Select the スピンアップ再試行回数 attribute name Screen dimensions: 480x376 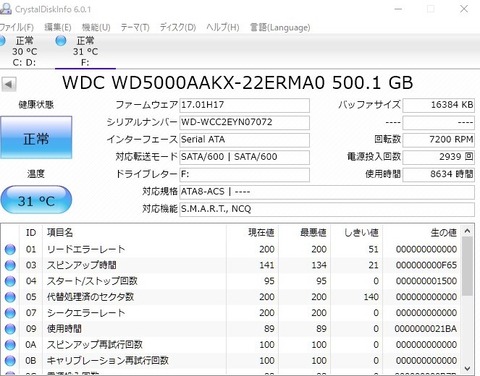[95, 345]
